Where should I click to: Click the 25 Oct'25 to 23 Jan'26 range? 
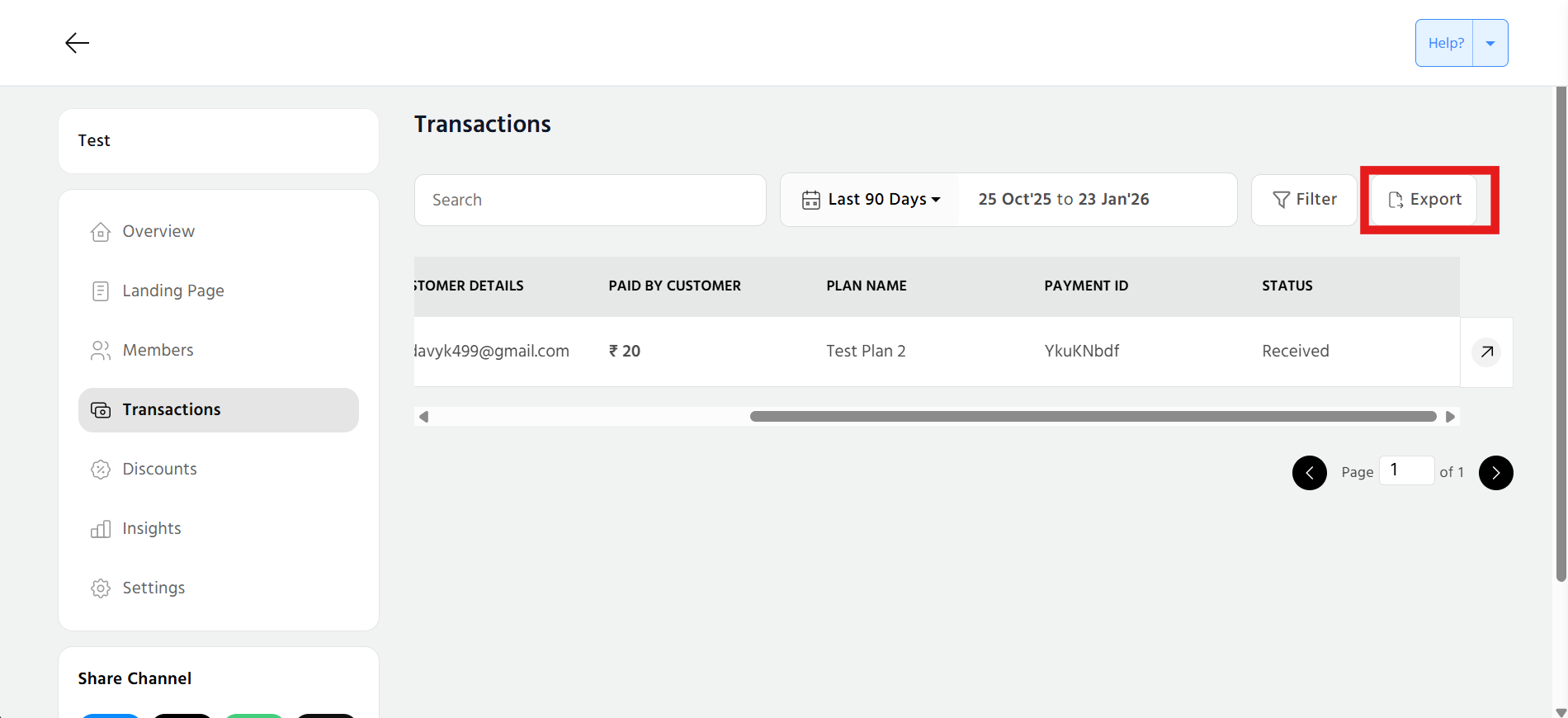tap(1063, 200)
